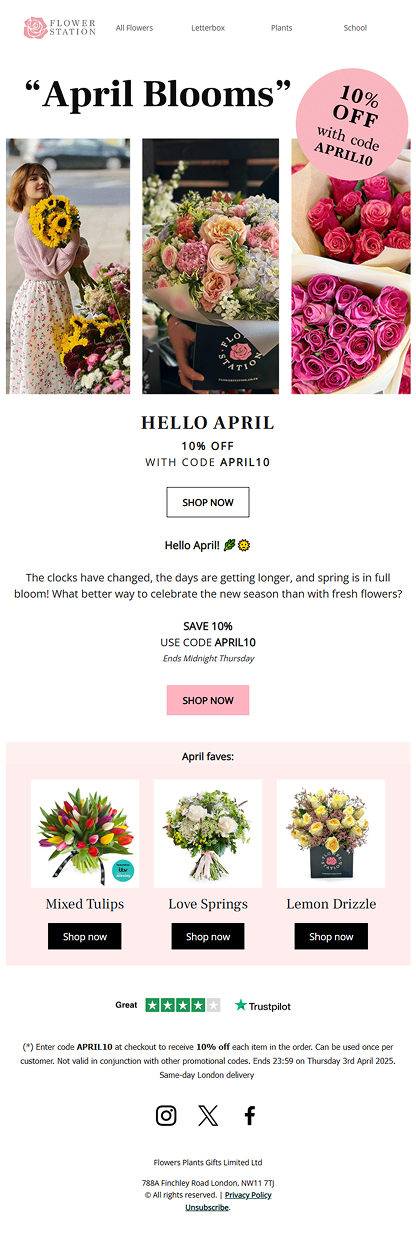Open the X social icon

208,1115
